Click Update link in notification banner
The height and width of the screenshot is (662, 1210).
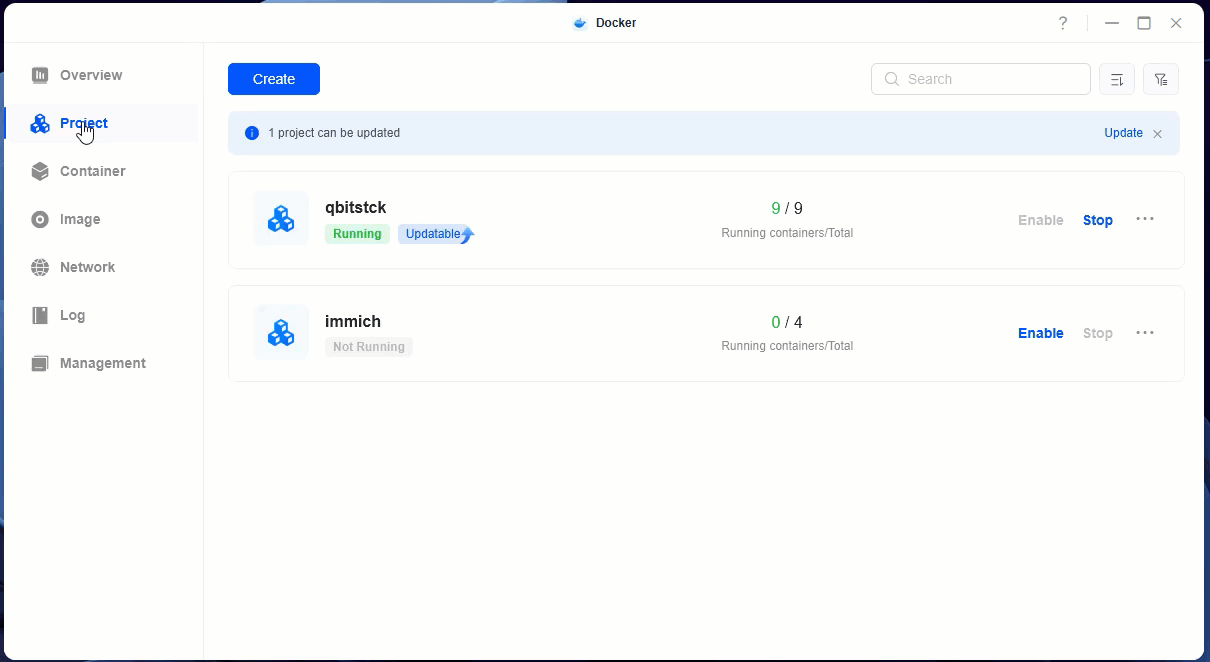(1123, 133)
